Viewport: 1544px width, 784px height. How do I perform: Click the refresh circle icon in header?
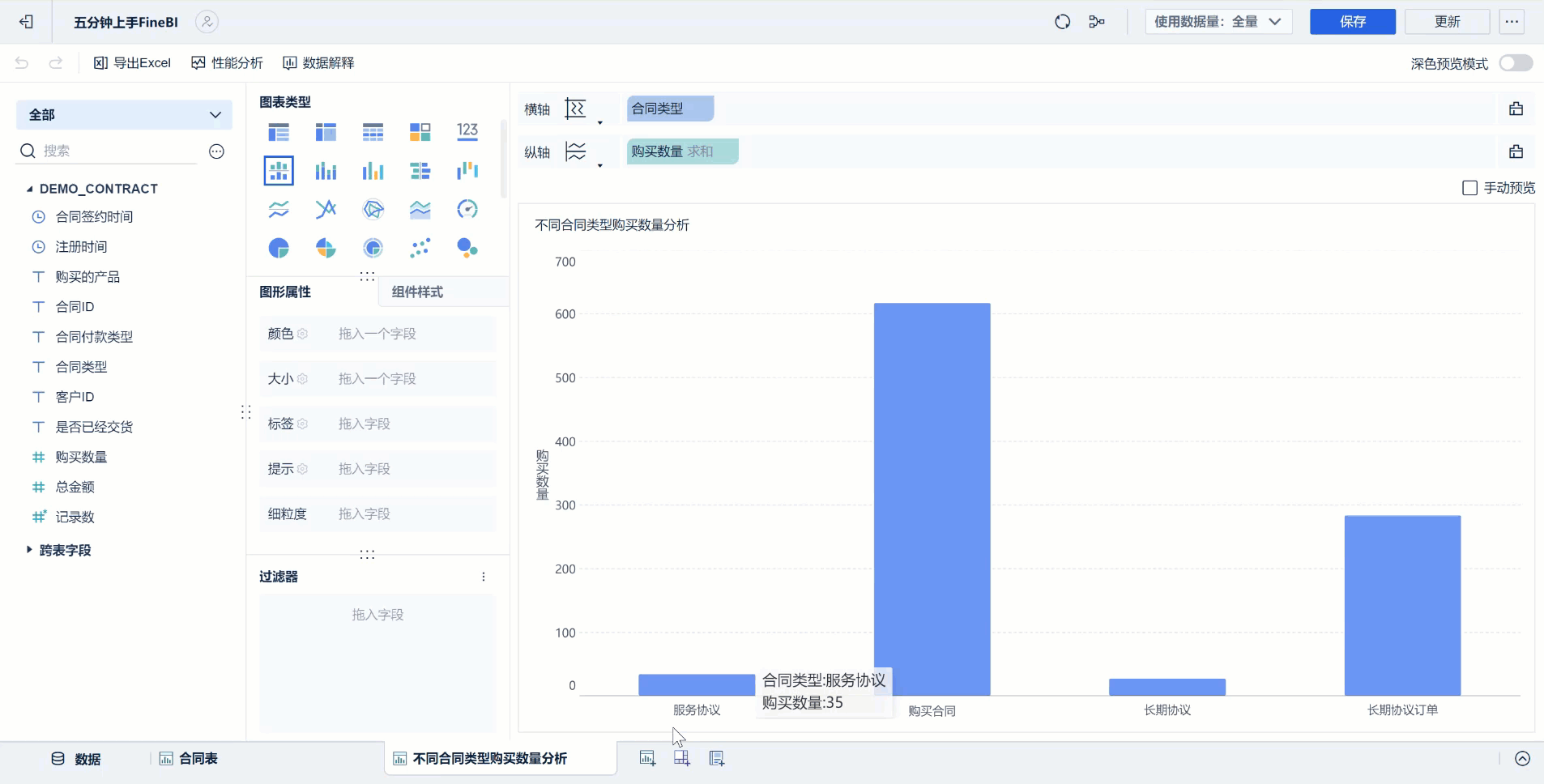(1063, 22)
